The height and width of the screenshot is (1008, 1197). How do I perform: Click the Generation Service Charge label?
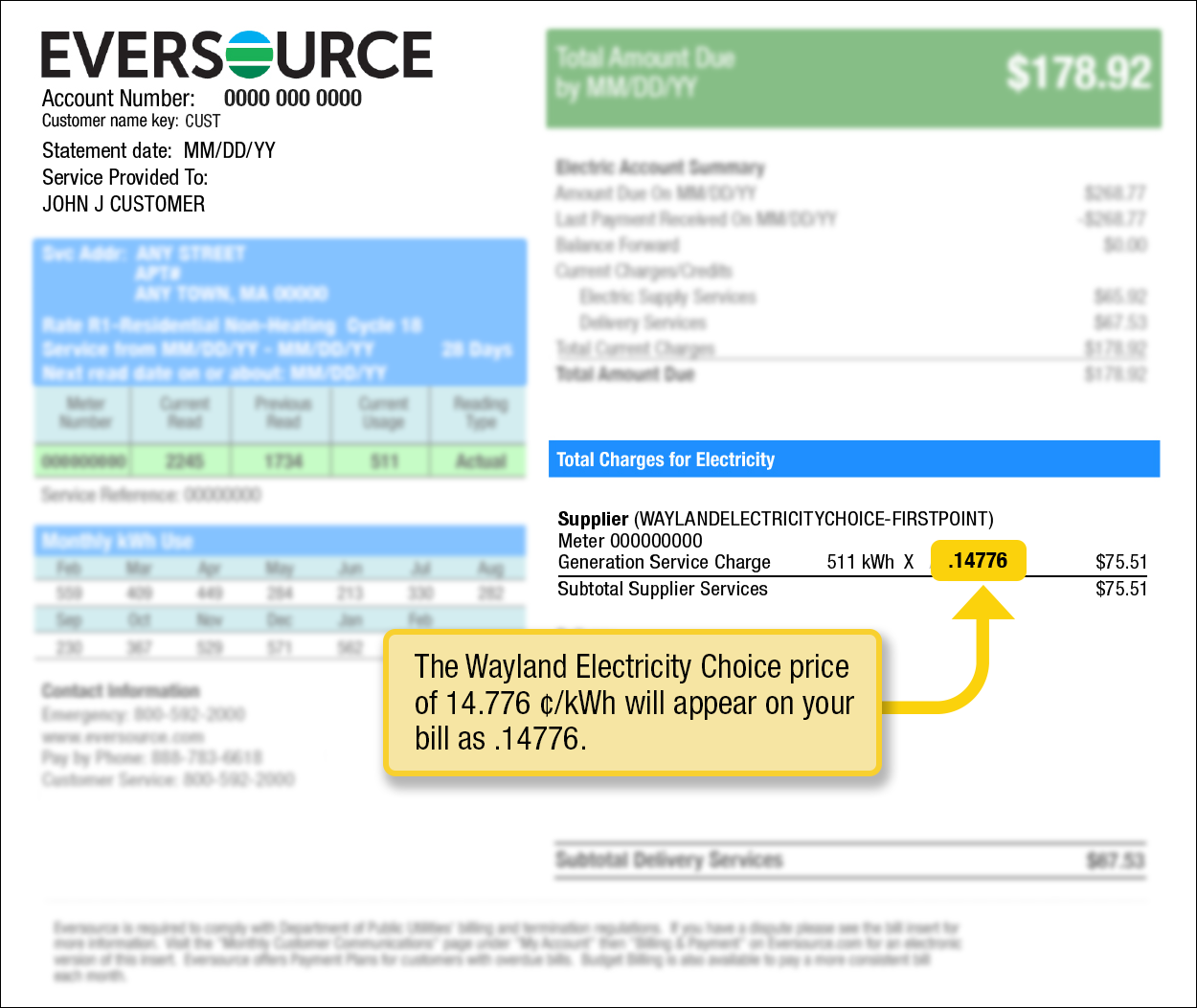pyautogui.click(x=665, y=562)
